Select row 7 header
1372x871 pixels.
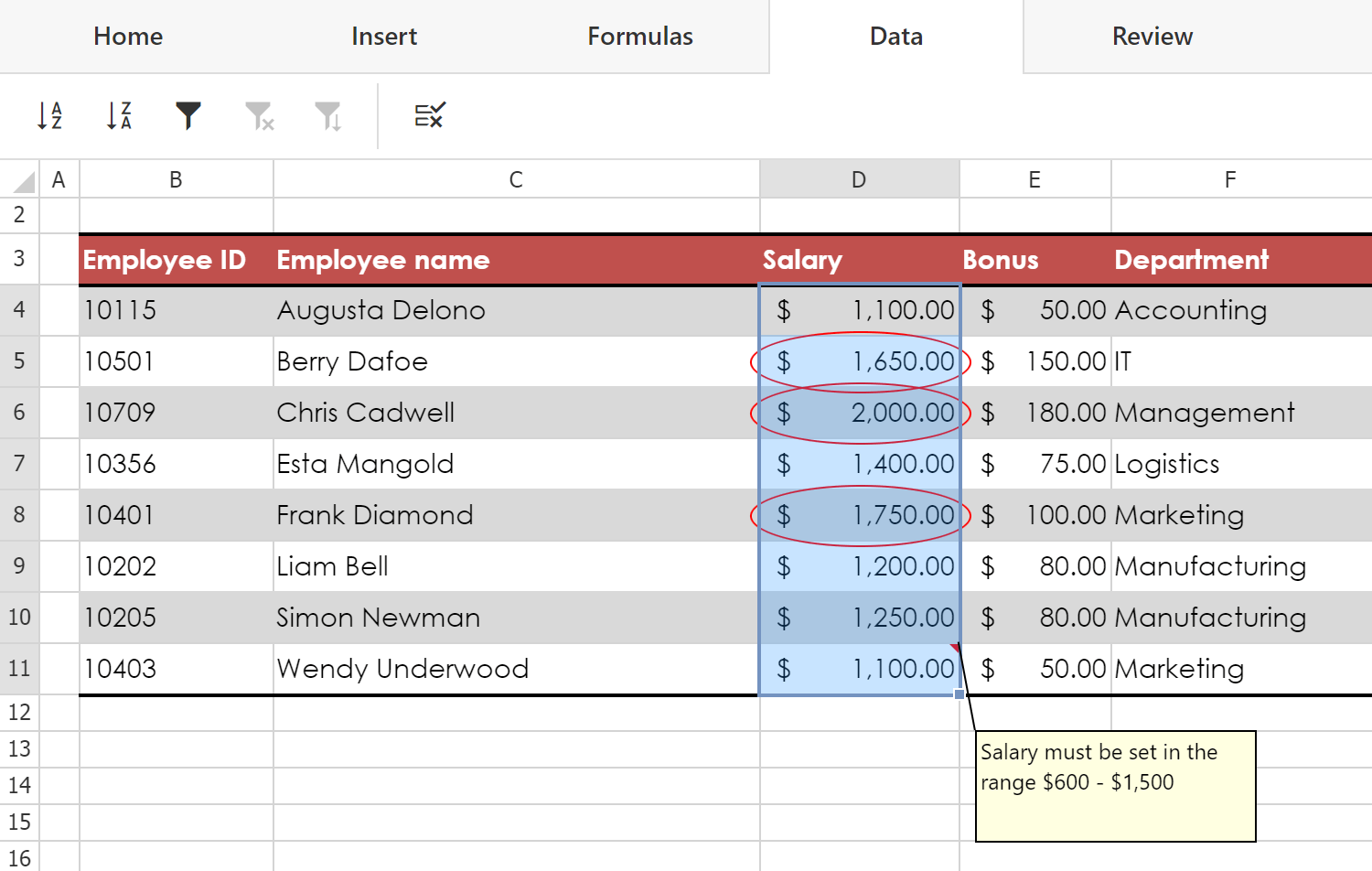click(x=19, y=464)
